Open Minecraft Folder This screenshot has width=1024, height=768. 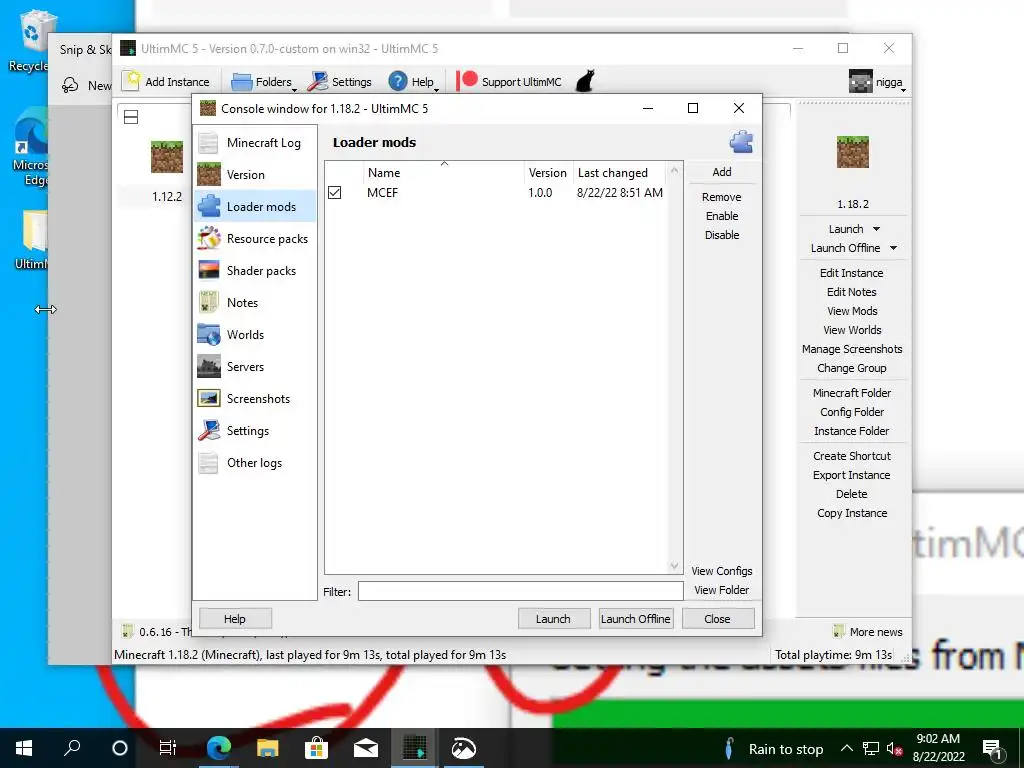pyautogui.click(x=852, y=392)
